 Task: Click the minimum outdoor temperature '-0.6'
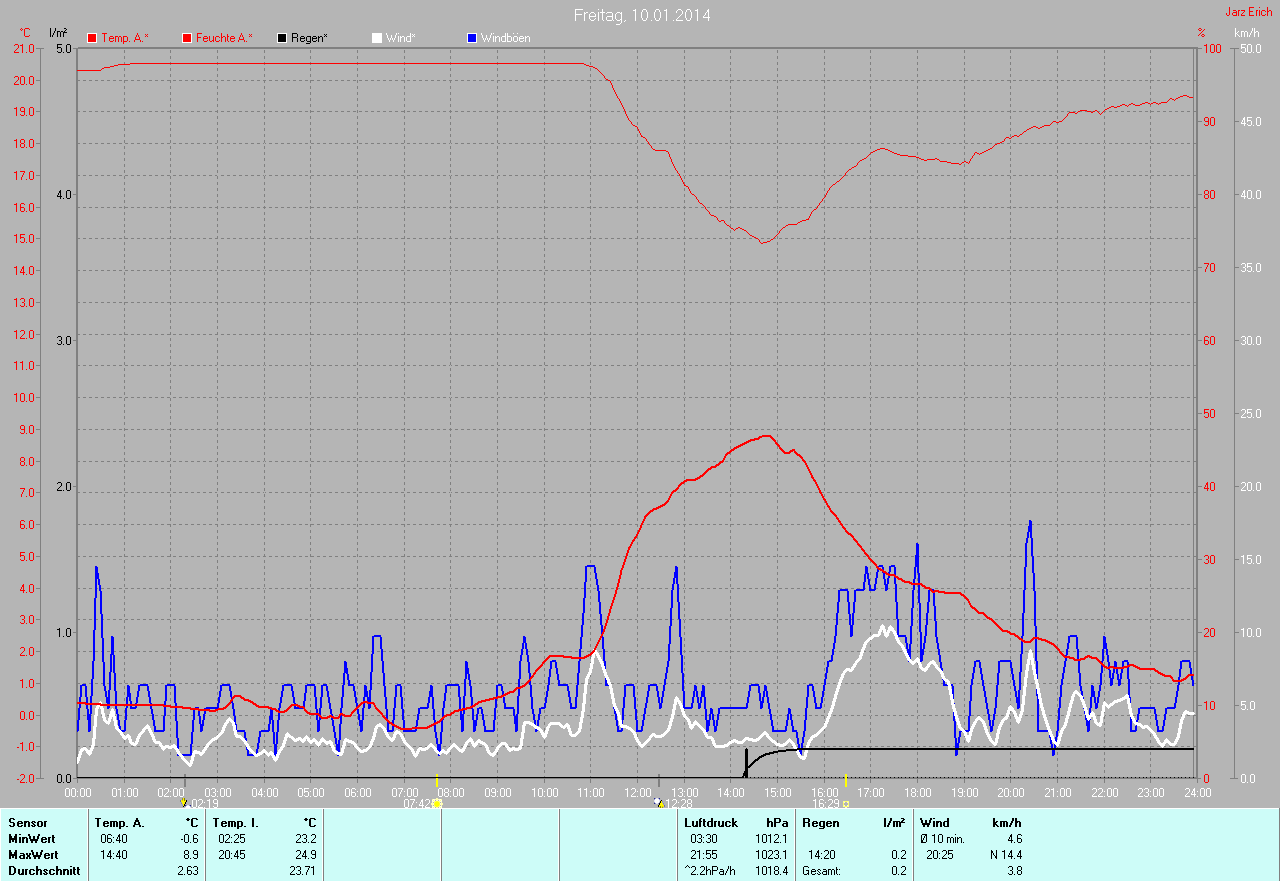click(x=187, y=839)
